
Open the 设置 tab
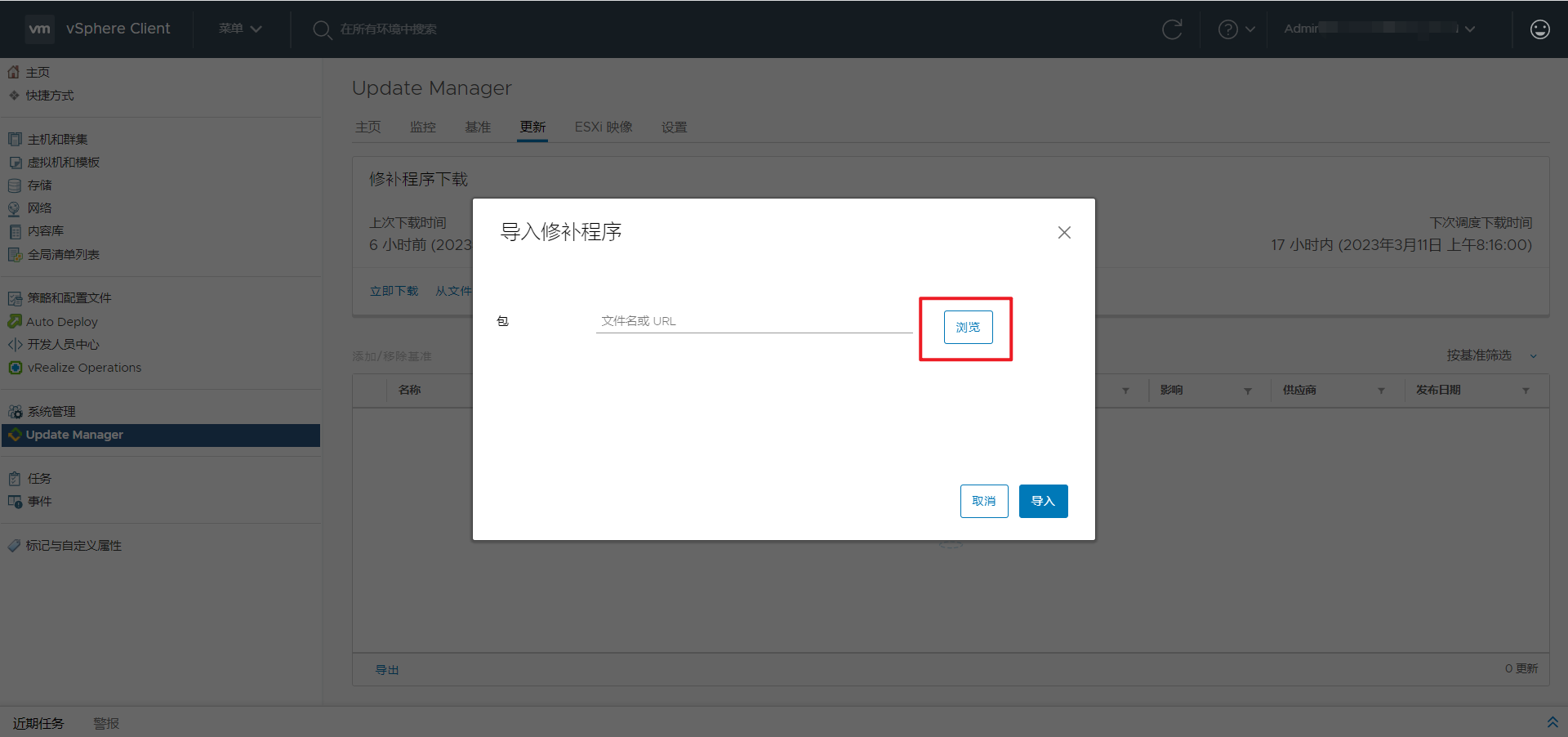[x=675, y=127]
